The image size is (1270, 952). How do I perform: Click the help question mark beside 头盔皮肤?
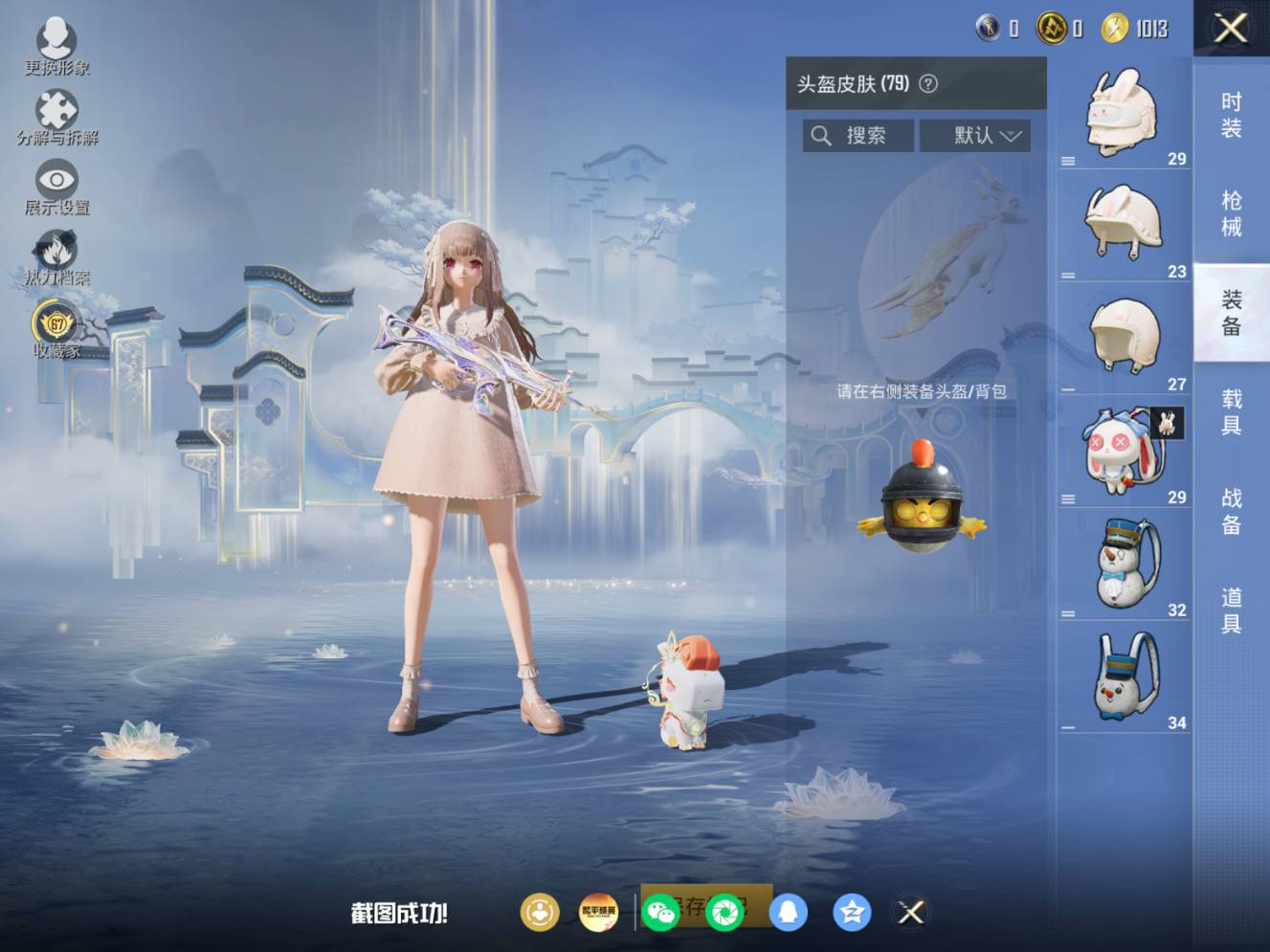[927, 84]
